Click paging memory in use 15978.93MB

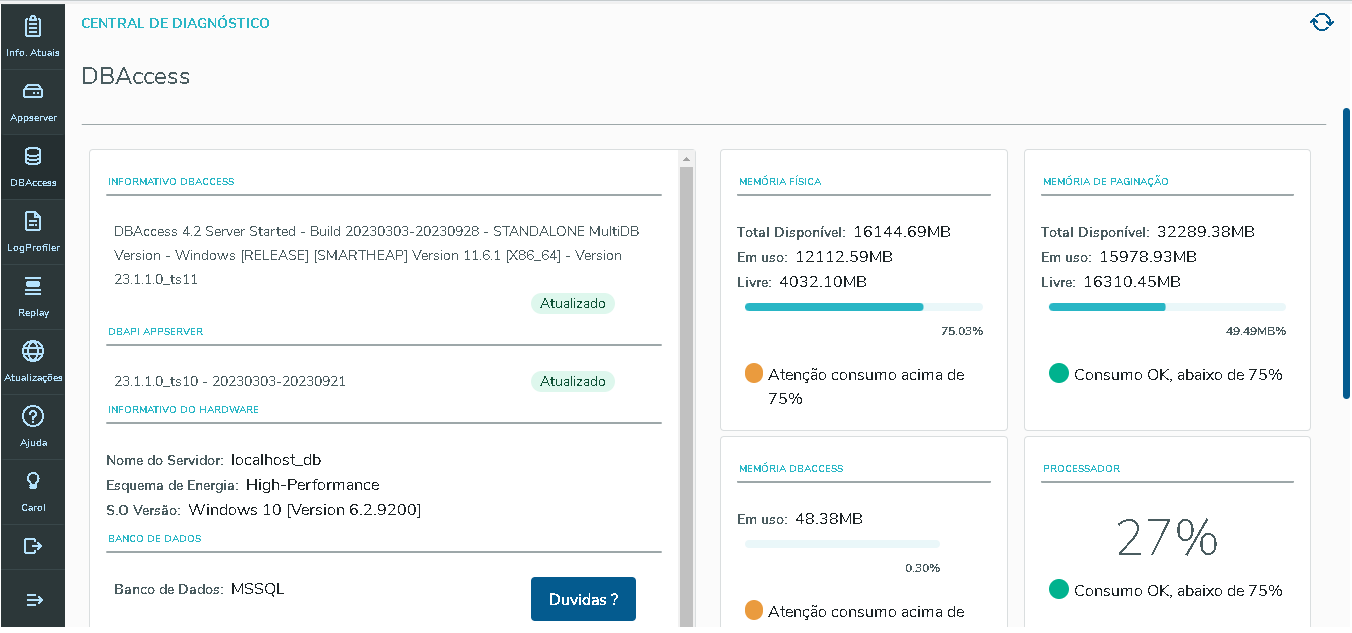pos(1149,257)
